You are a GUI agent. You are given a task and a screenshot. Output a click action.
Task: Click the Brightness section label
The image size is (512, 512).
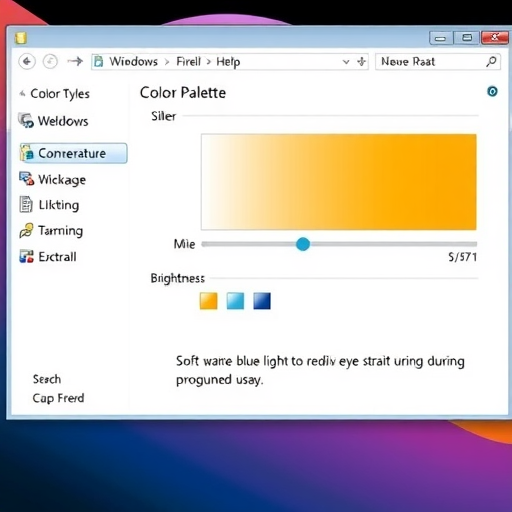pos(178,278)
